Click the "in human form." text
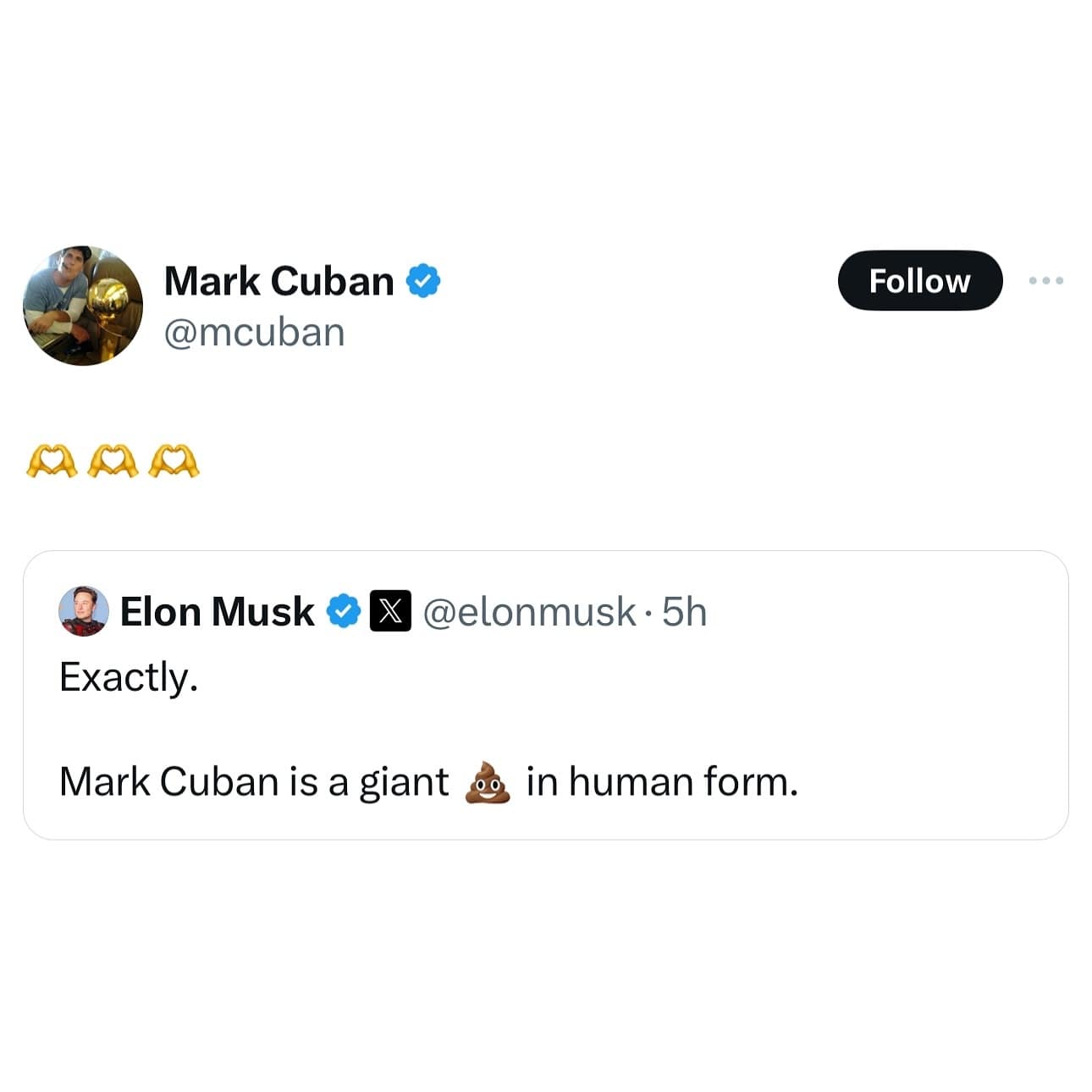This screenshot has width=1092, height=1092. pyautogui.click(x=662, y=781)
